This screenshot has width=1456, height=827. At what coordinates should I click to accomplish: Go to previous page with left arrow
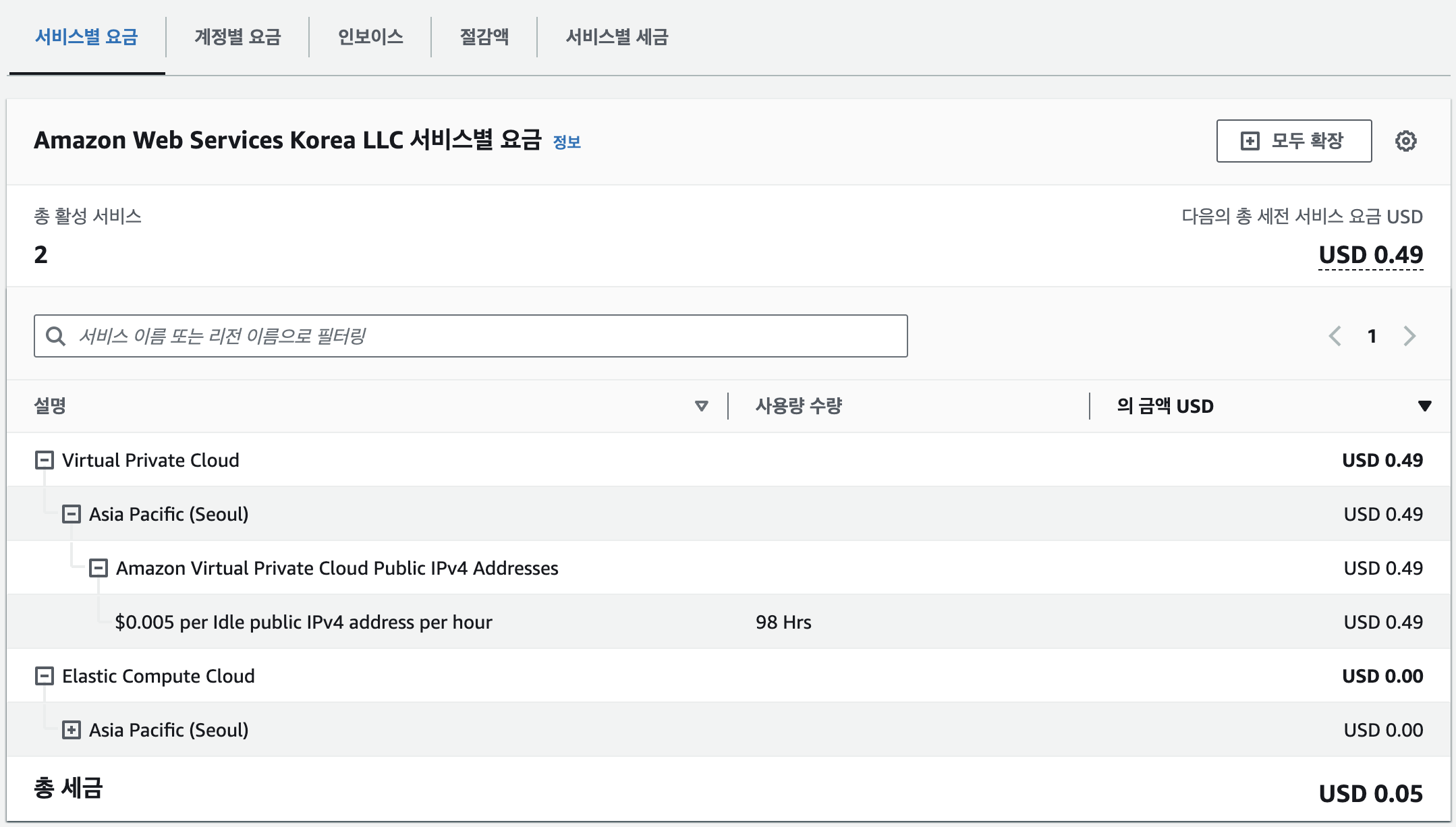[x=1335, y=336]
